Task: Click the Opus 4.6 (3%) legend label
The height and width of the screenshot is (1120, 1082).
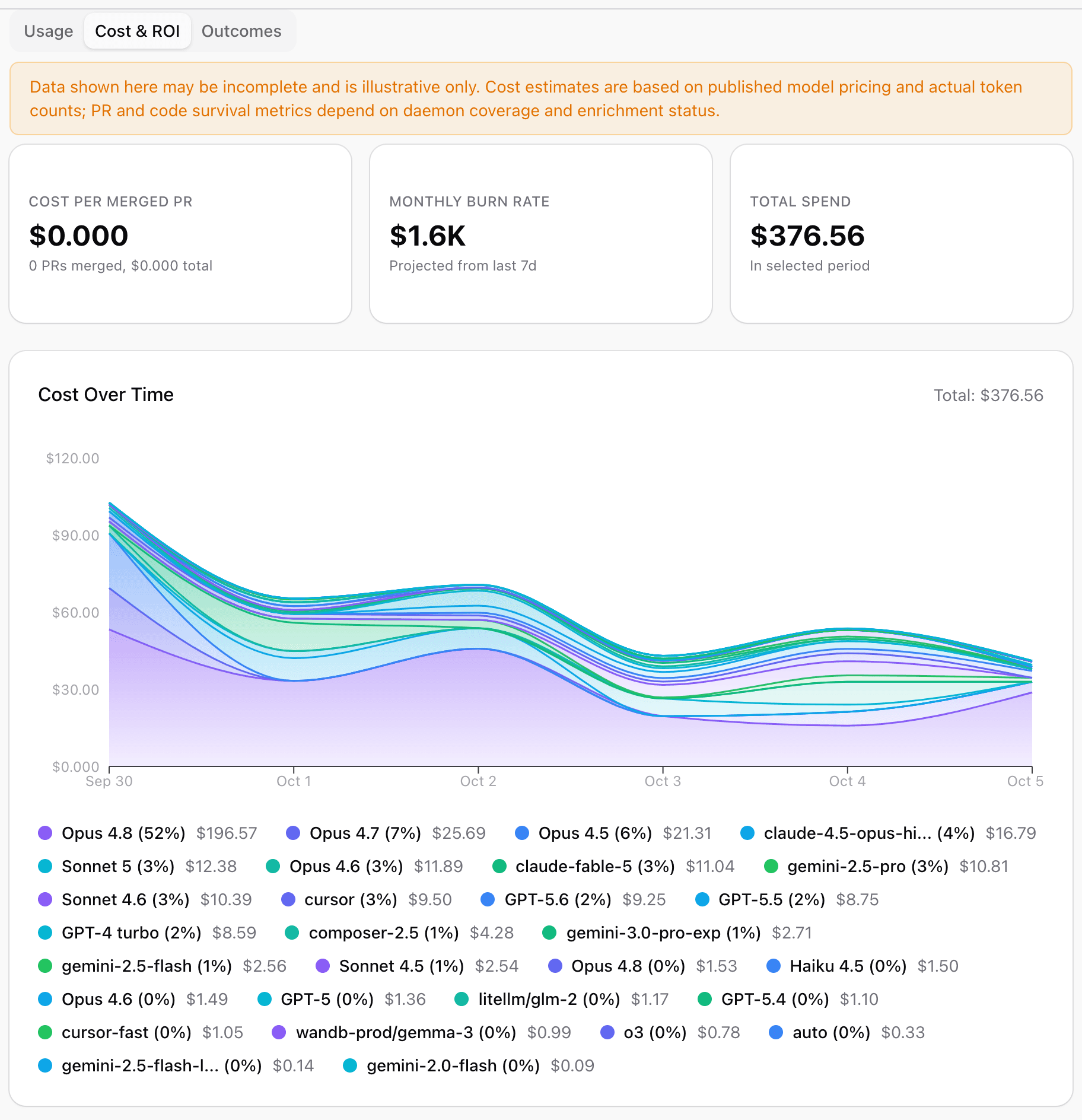Action: (346, 866)
